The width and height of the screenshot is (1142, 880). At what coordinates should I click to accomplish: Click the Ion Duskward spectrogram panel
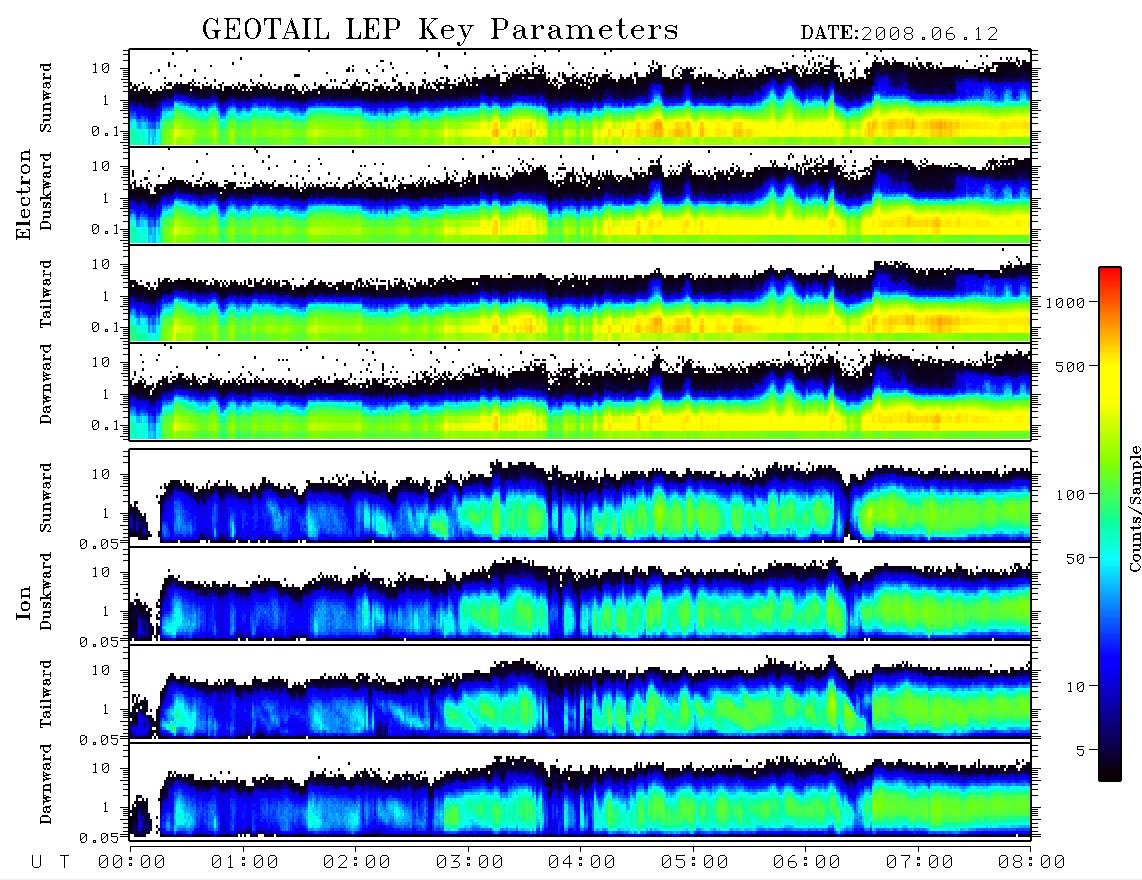click(x=580, y=594)
